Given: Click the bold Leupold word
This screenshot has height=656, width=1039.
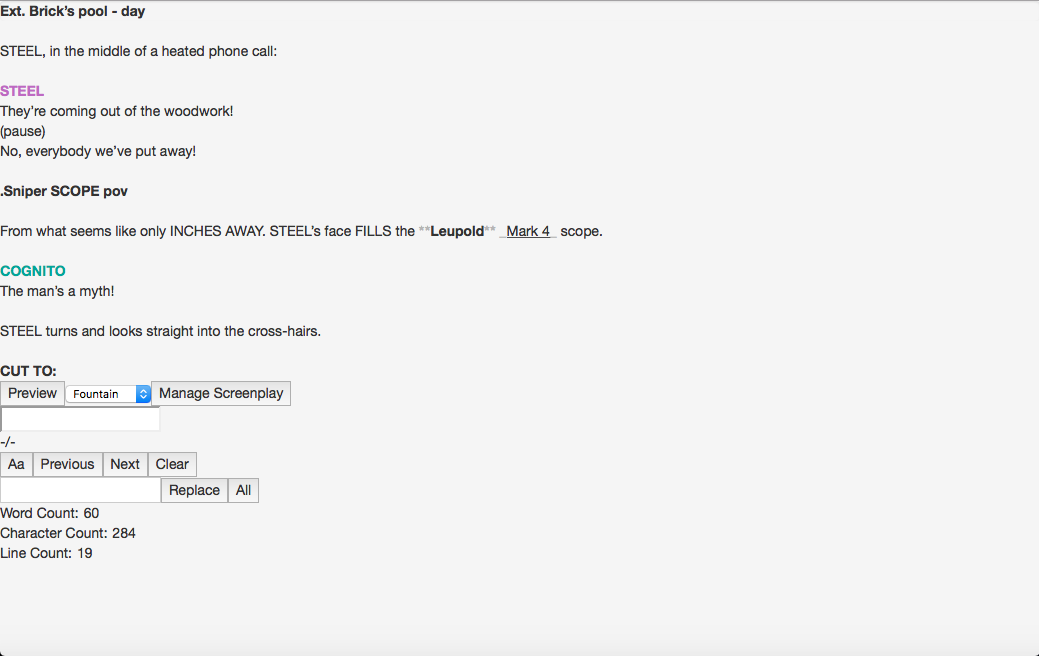Looking at the screenshot, I should point(457,231).
